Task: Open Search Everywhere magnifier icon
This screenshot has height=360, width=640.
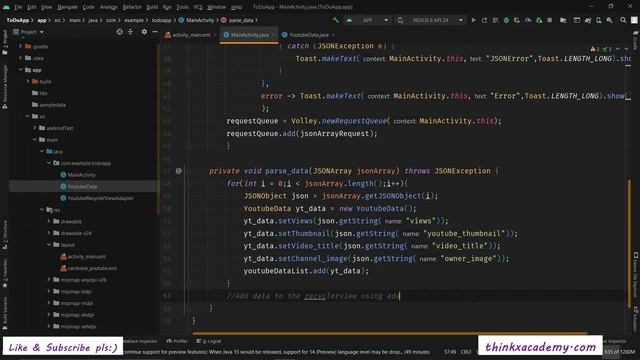Action: click(623, 20)
